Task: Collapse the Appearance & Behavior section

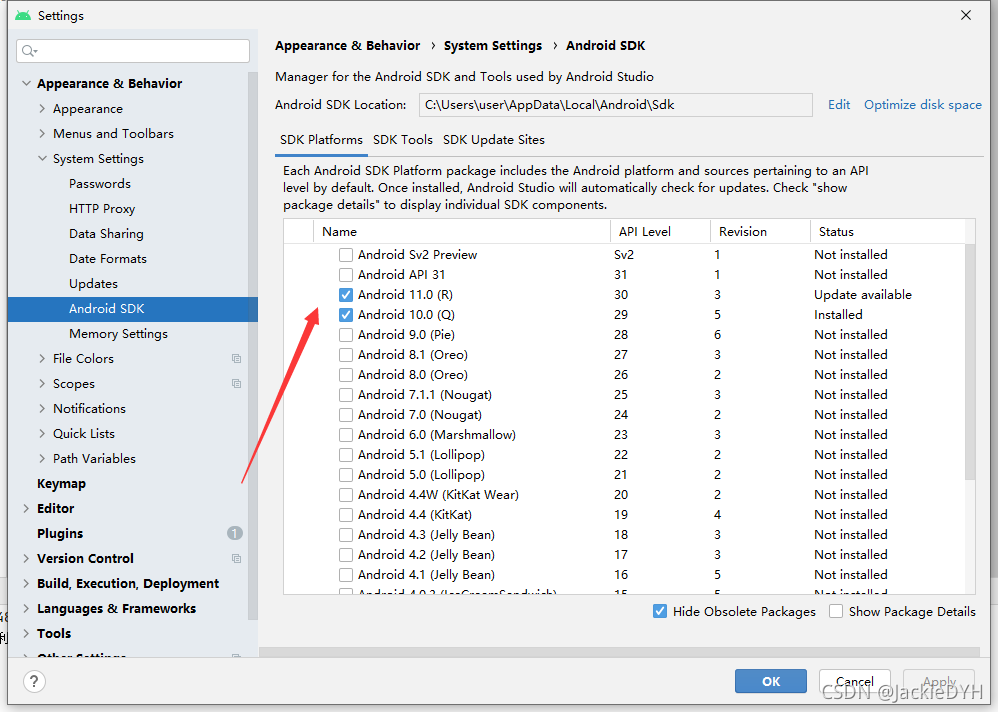Action: pos(26,83)
